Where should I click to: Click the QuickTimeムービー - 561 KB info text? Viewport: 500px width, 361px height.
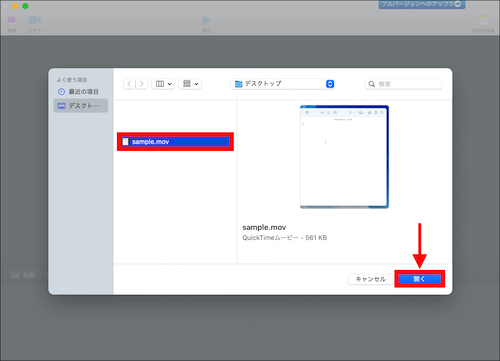point(284,238)
